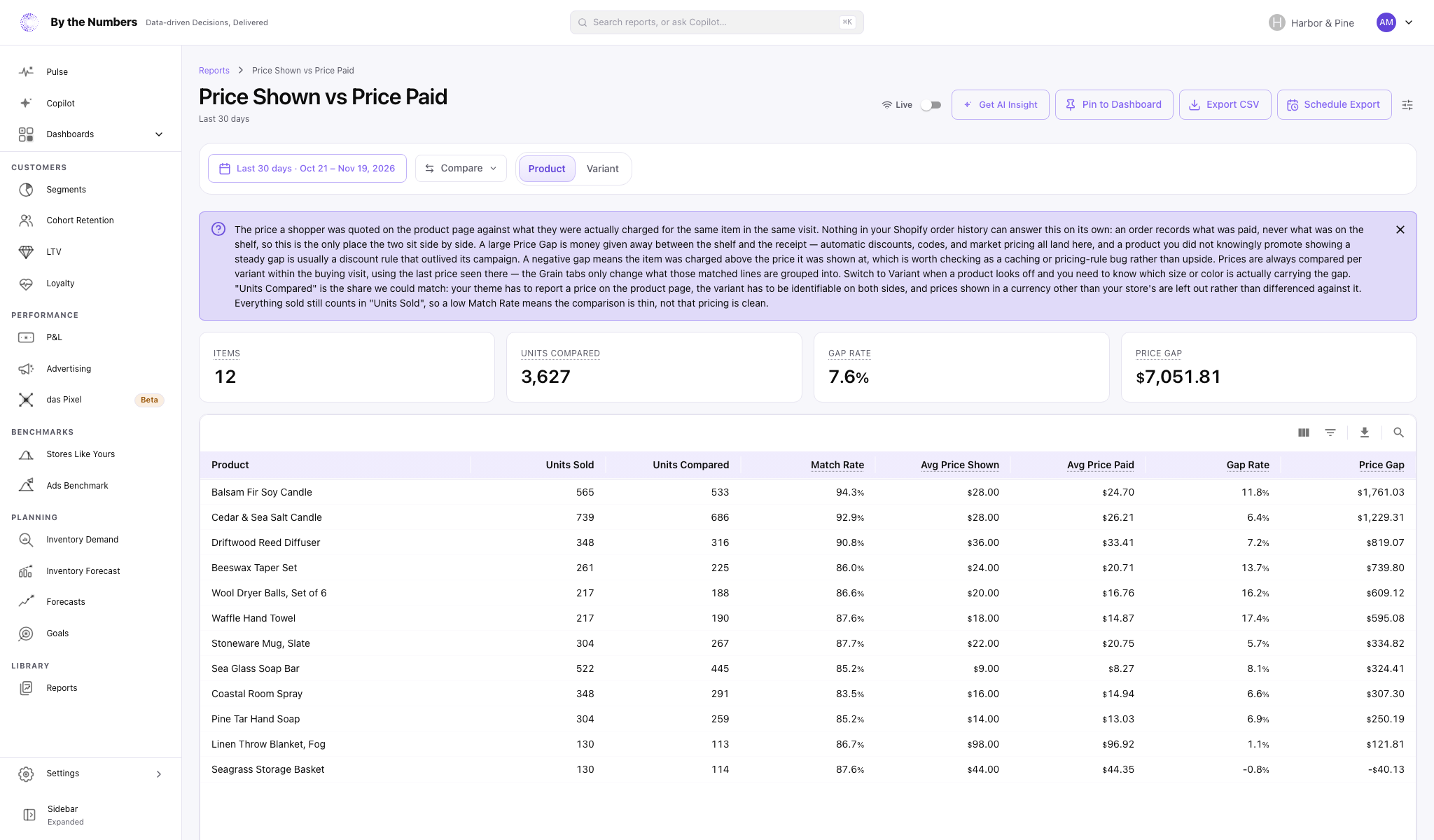Click the Segments pie icon

26,190
